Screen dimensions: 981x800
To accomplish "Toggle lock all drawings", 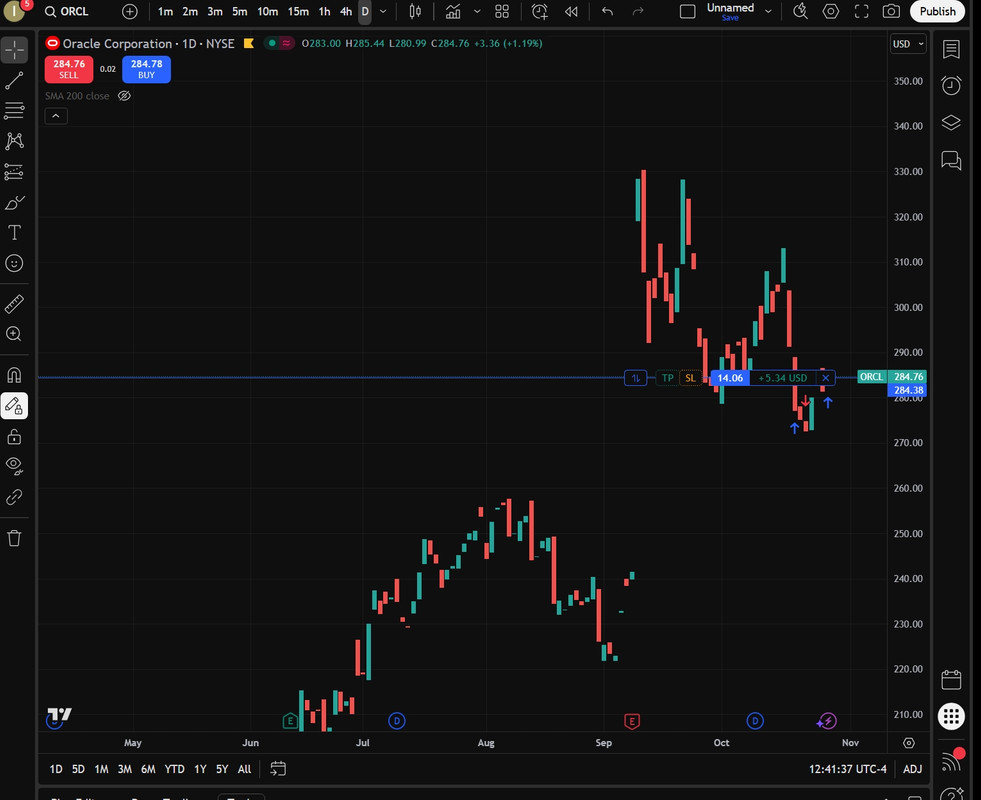I will tap(14, 436).
